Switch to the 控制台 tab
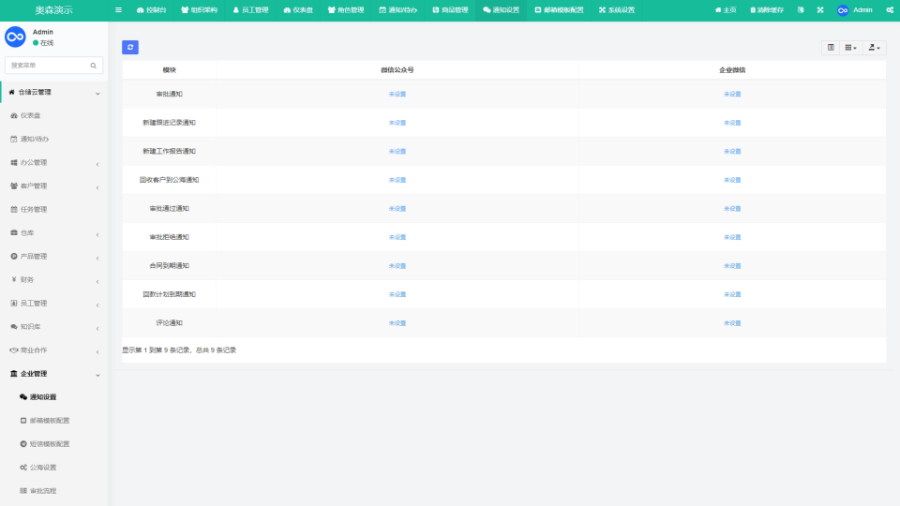The width and height of the screenshot is (900, 506). tap(151, 10)
